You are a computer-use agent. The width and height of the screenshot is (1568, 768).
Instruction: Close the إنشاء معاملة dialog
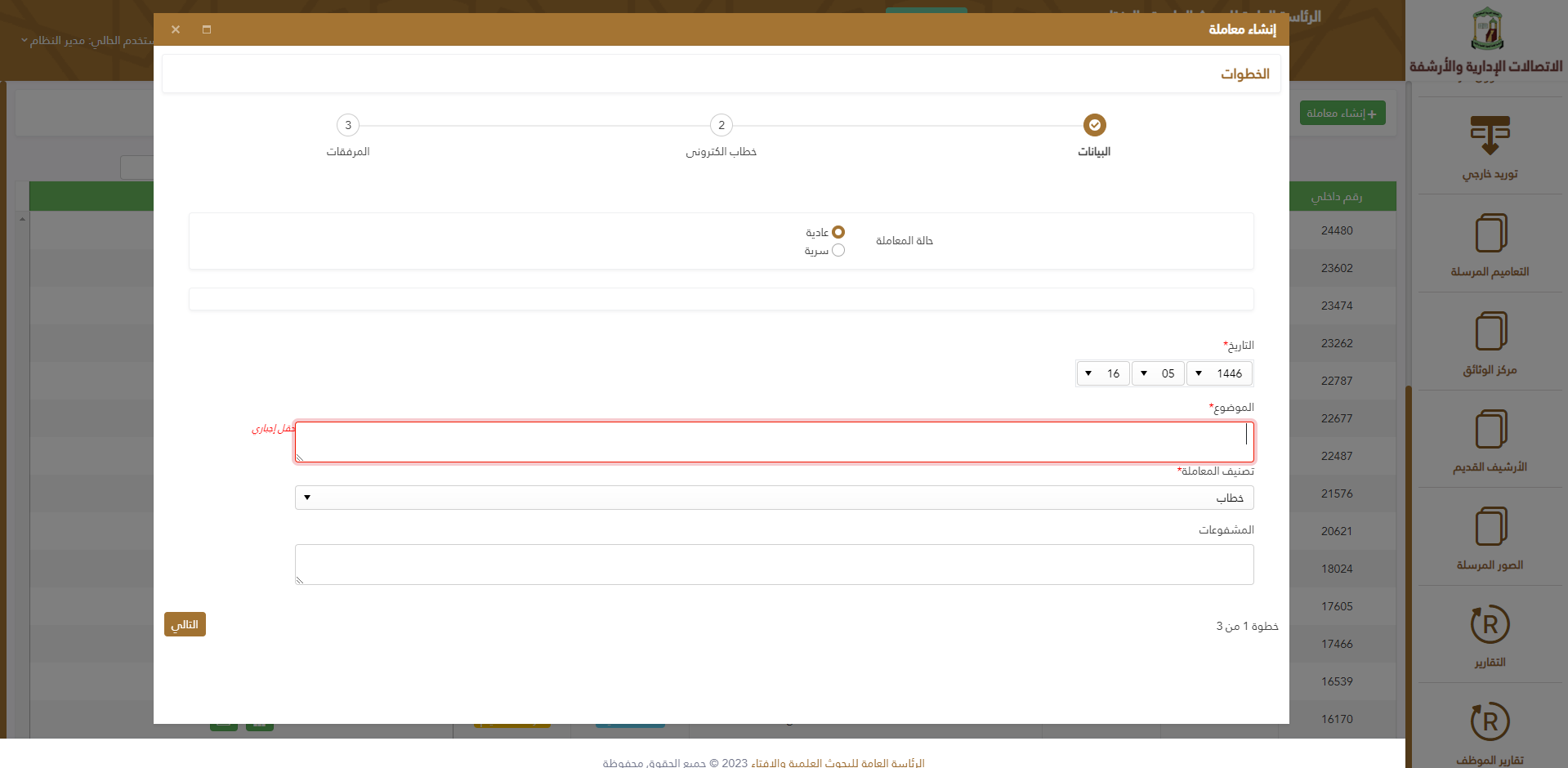click(176, 29)
